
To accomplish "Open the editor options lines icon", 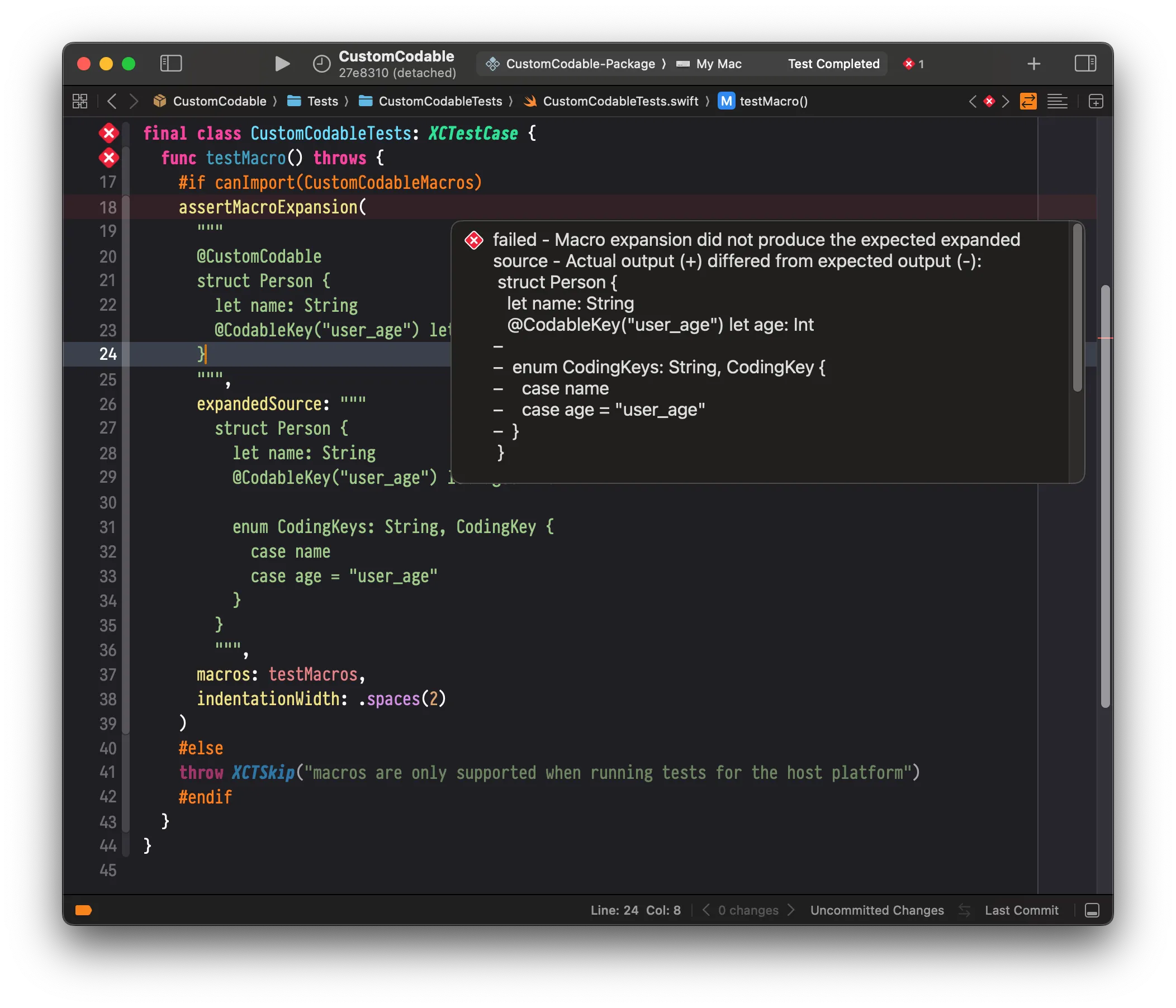I will [x=1057, y=102].
